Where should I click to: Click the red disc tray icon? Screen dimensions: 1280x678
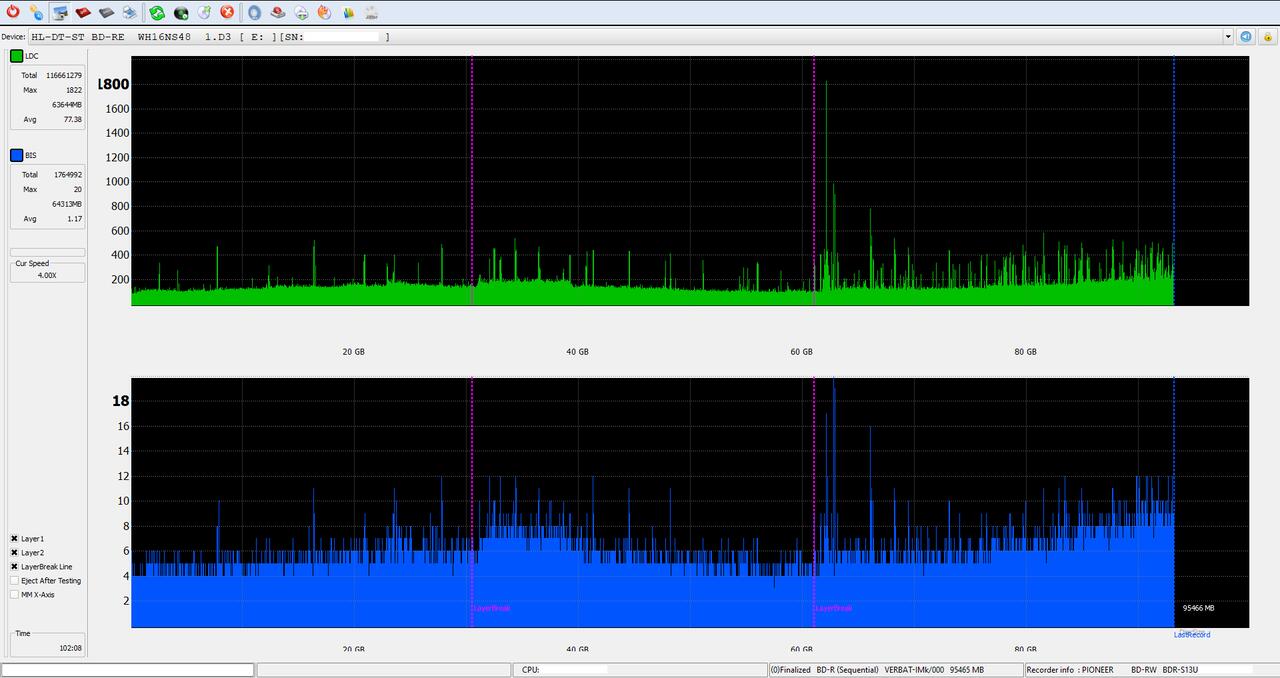(x=278, y=12)
